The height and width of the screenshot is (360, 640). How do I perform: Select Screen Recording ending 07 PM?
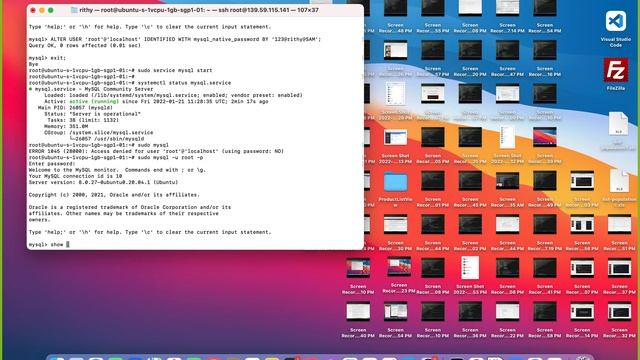582,269
